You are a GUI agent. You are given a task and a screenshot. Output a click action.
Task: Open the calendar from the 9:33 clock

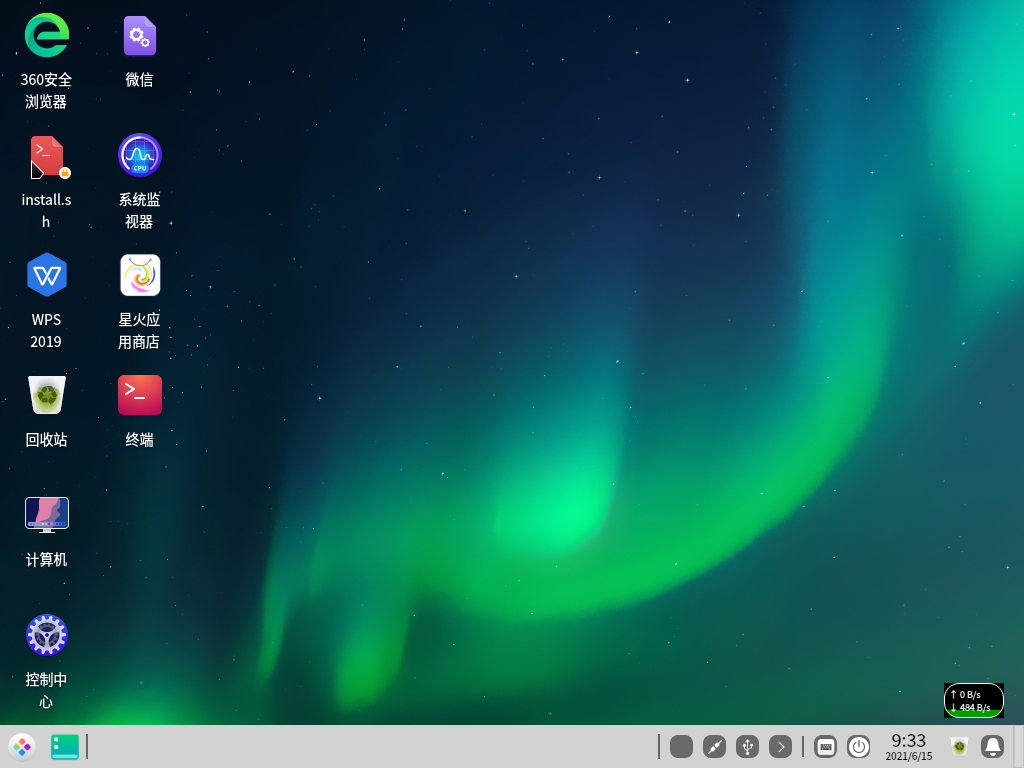908,746
